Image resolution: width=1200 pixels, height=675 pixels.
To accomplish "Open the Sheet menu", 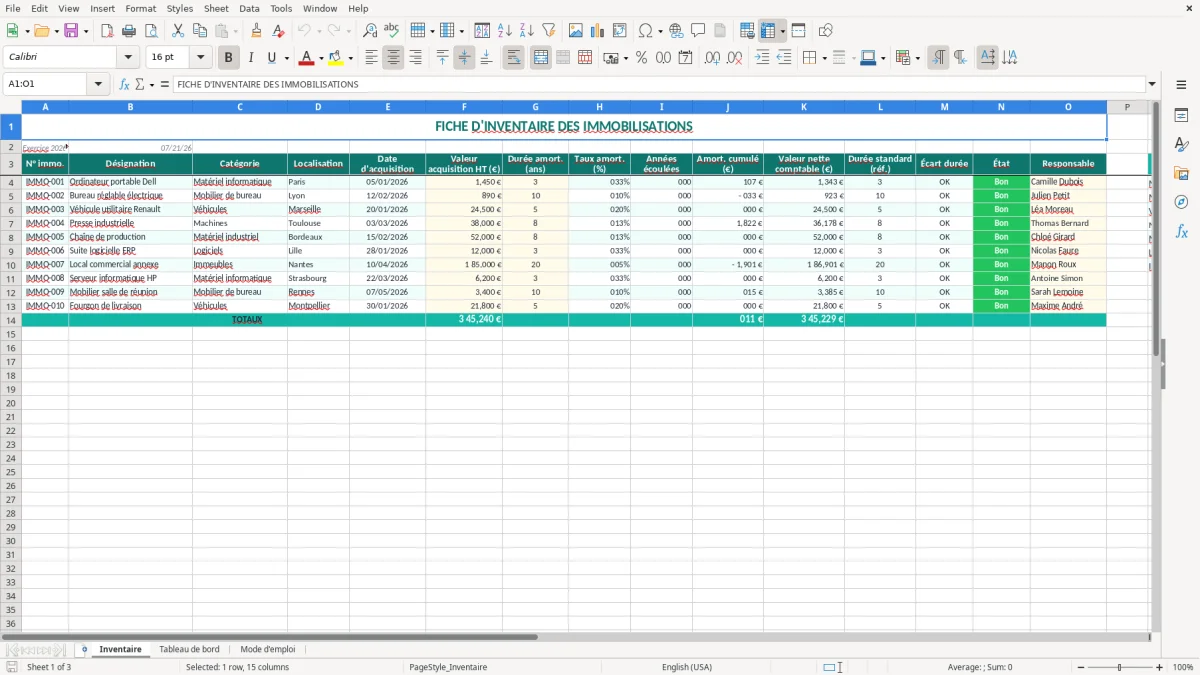I will (x=216, y=8).
